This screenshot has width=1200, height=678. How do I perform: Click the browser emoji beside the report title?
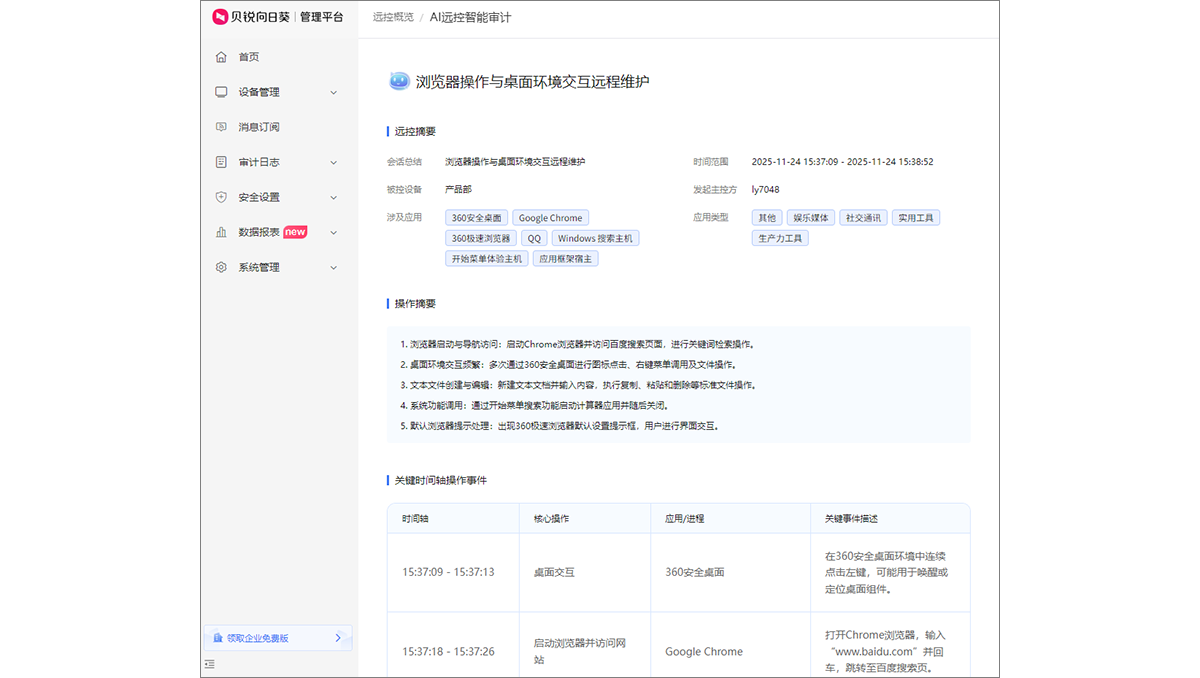tap(398, 81)
